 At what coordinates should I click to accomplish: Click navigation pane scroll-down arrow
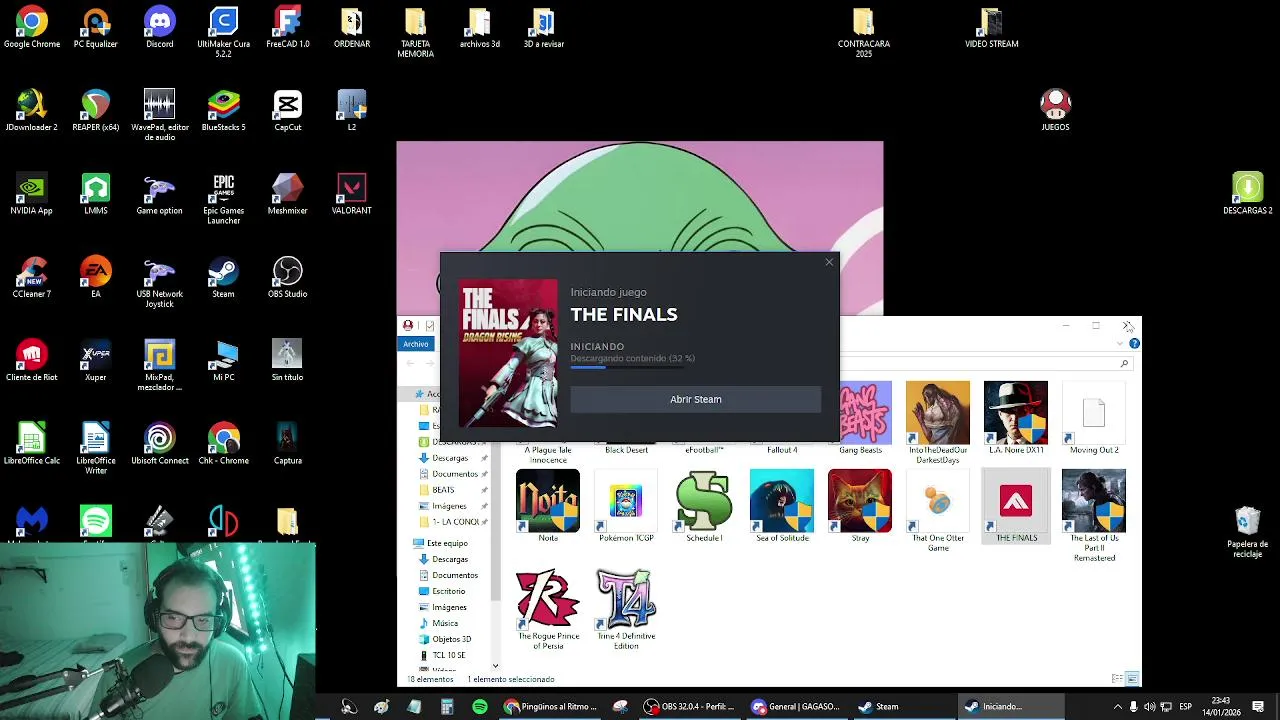click(495, 666)
